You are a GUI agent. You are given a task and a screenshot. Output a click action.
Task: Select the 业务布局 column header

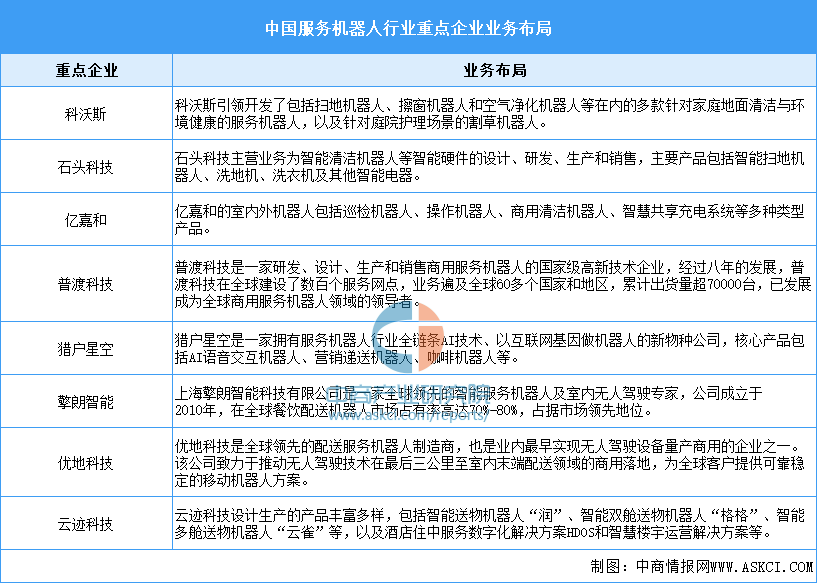(x=494, y=70)
